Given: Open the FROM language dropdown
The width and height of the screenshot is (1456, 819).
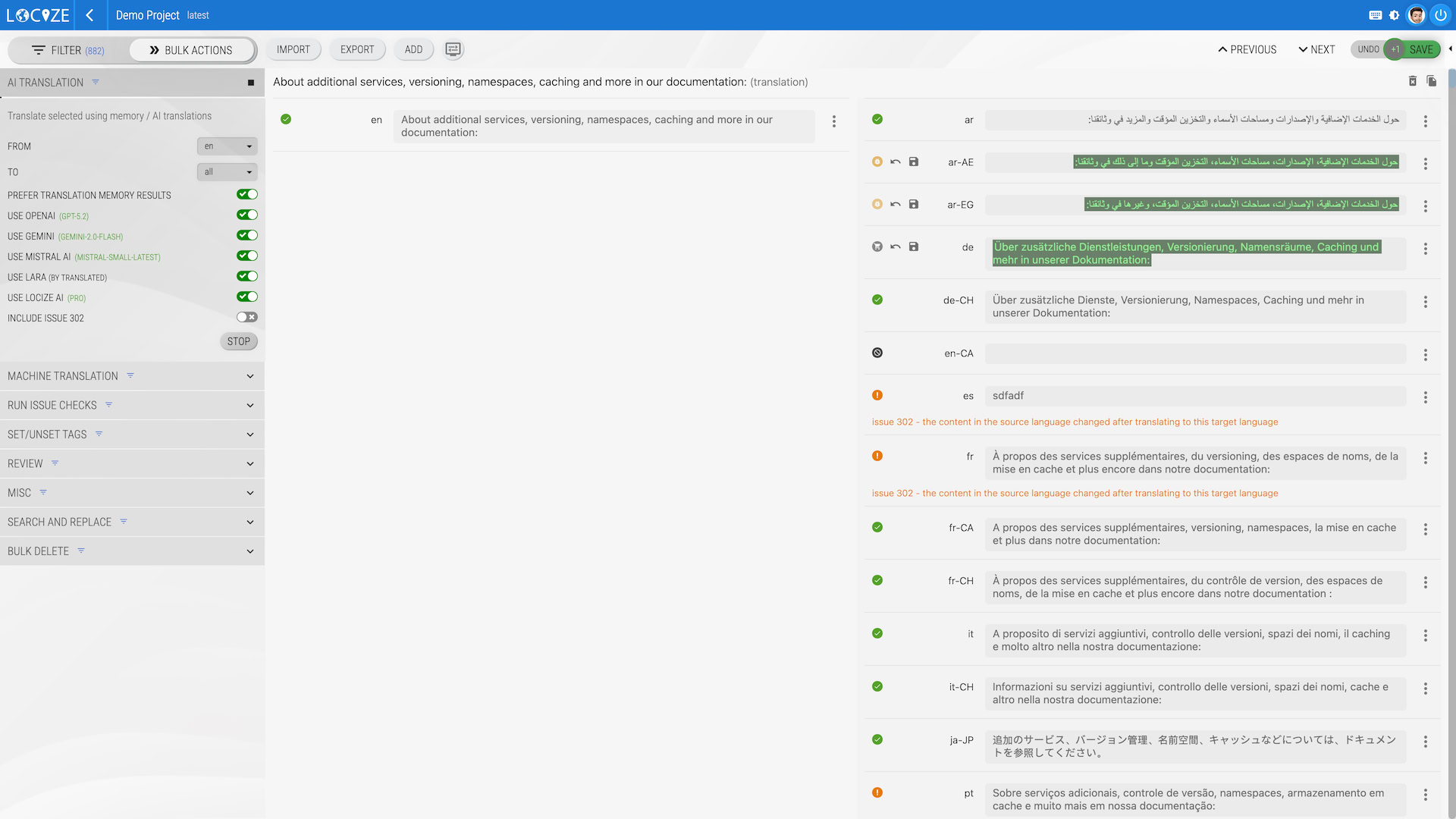Looking at the screenshot, I should point(227,146).
